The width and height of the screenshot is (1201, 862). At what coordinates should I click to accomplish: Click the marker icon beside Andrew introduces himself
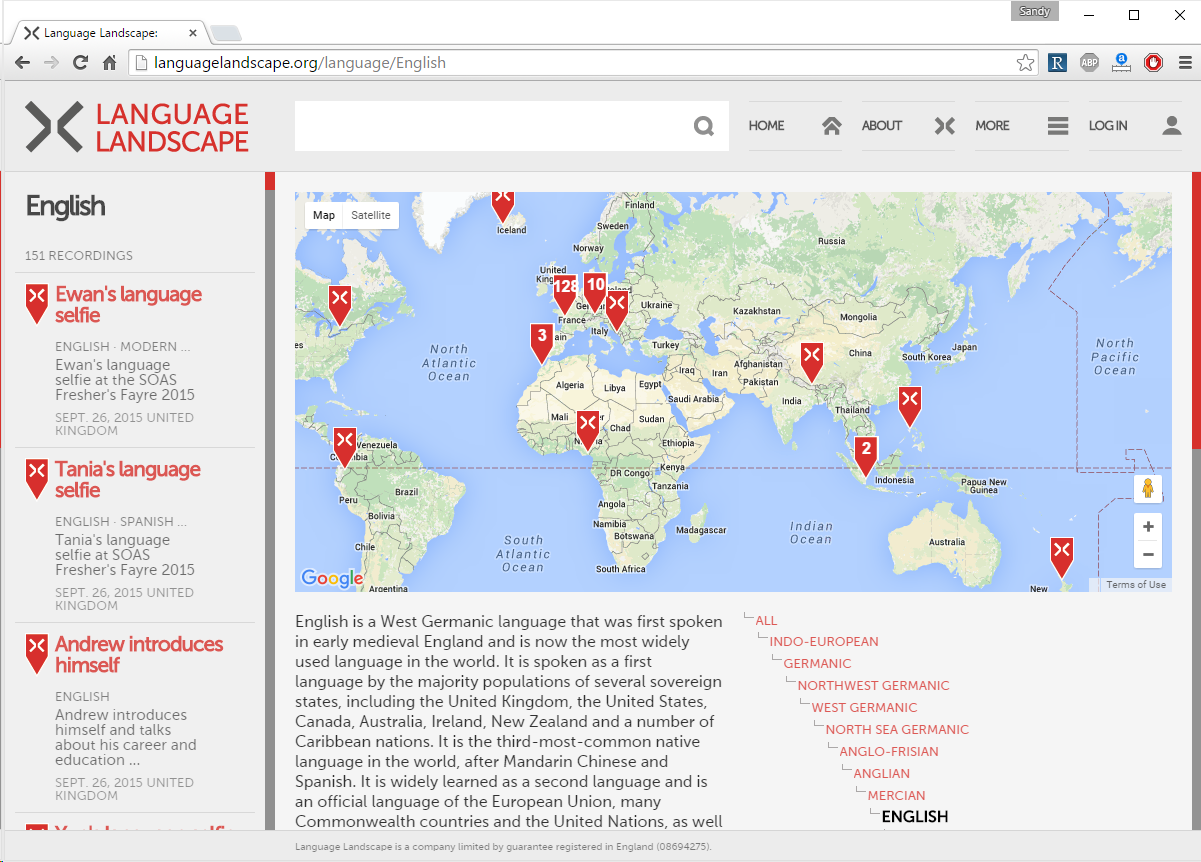[x=37, y=654]
